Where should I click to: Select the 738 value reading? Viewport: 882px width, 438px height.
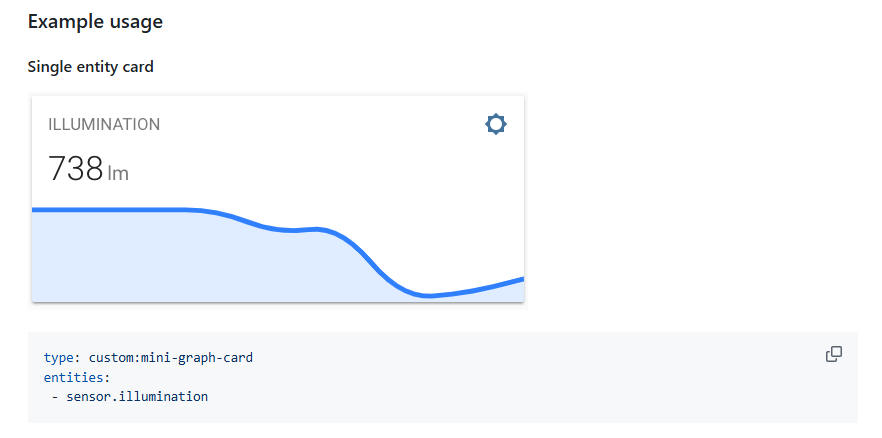(x=75, y=169)
